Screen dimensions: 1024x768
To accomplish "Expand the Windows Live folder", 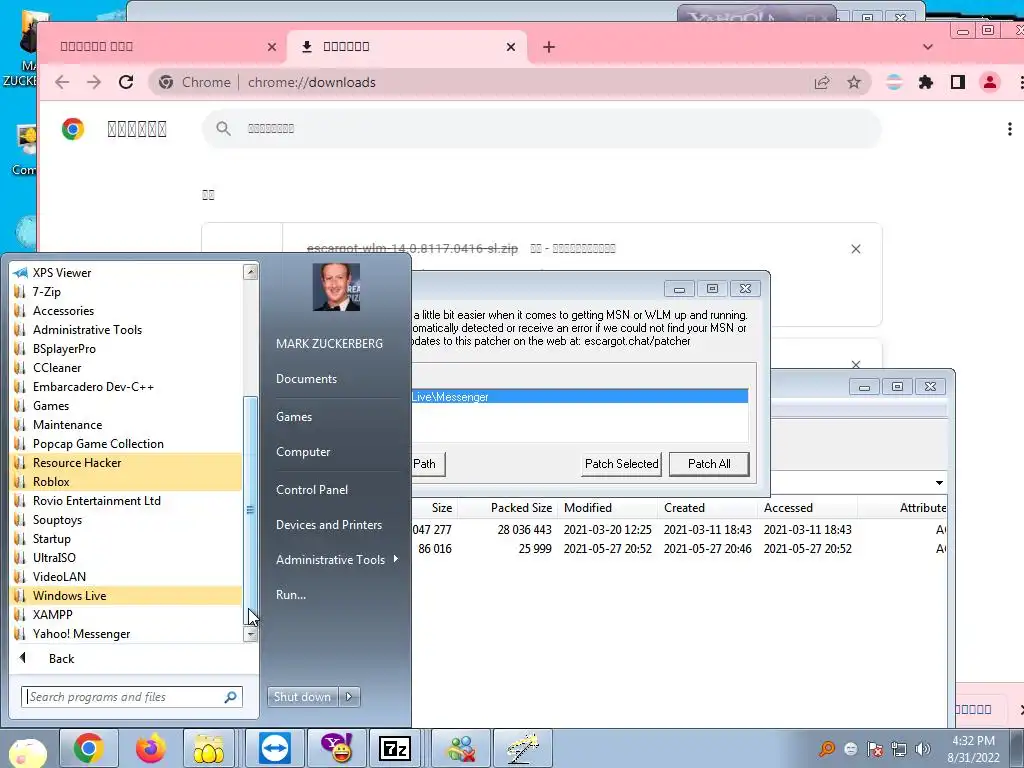I will tap(127, 596).
